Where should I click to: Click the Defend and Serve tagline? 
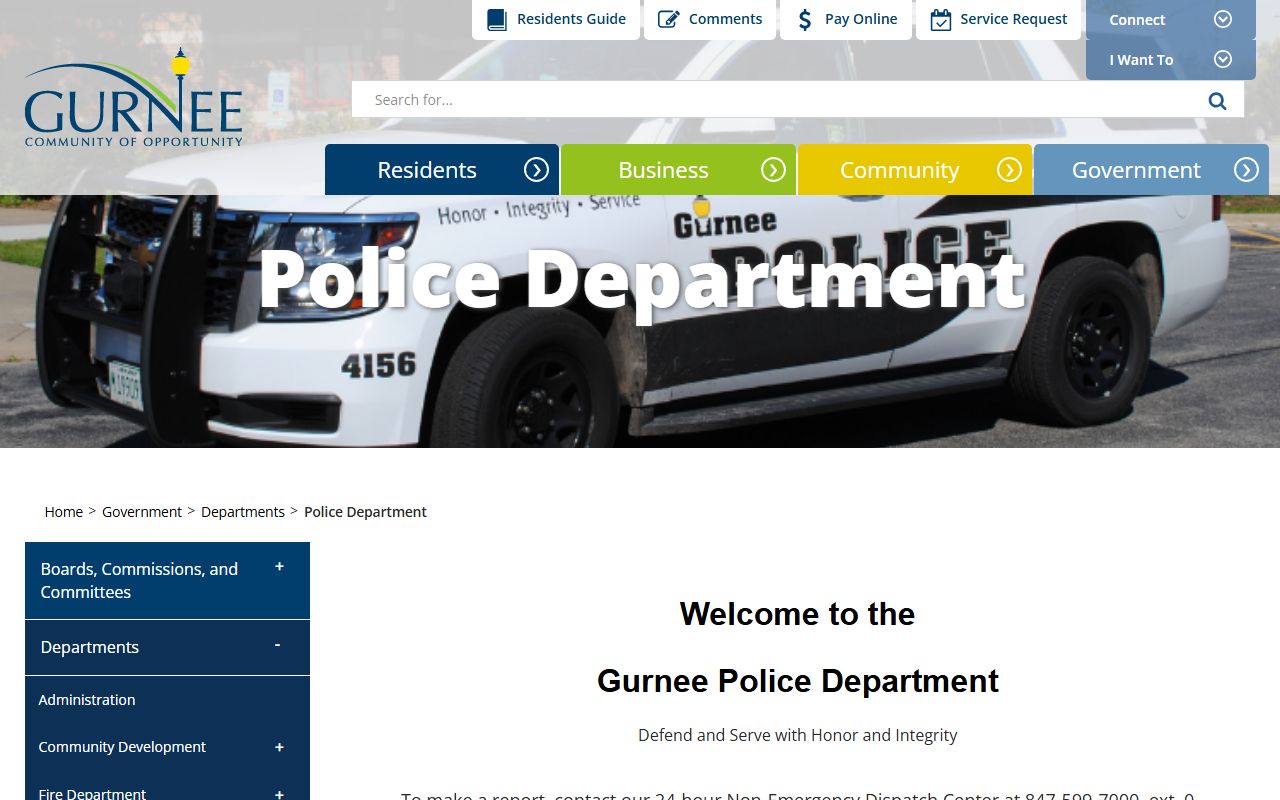click(x=798, y=735)
